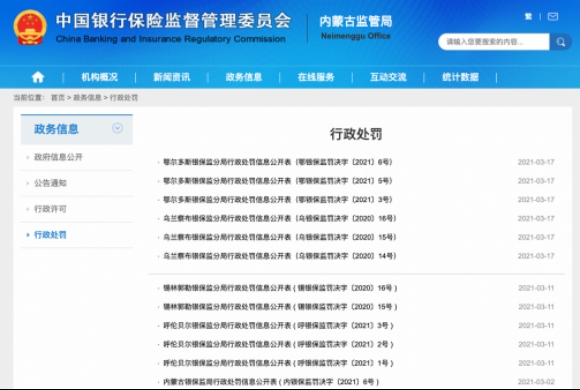Click date on 锡林郭勒〔2020〕16号 row
This screenshot has width=580, height=390.
(536, 288)
